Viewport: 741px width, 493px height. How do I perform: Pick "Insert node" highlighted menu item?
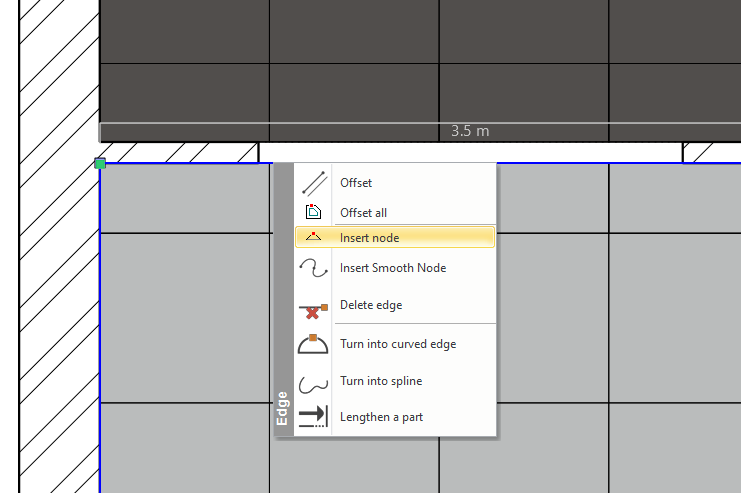pyautogui.click(x=369, y=238)
